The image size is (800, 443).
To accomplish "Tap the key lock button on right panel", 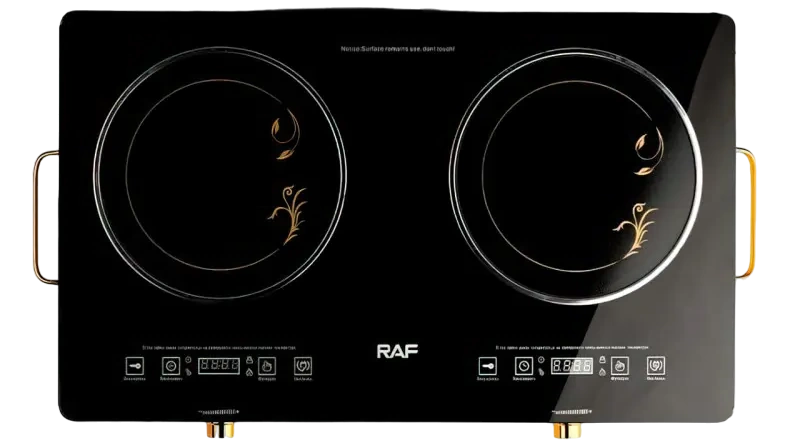I will click(x=488, y=366).
